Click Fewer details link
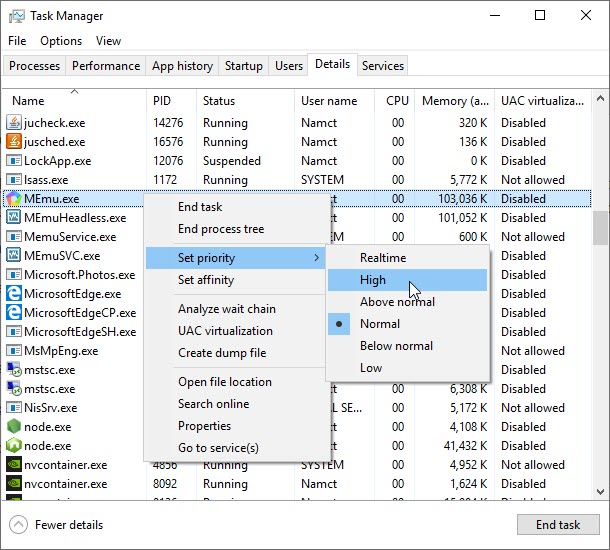This screenshot has height=550, width=610. [69, 525]
